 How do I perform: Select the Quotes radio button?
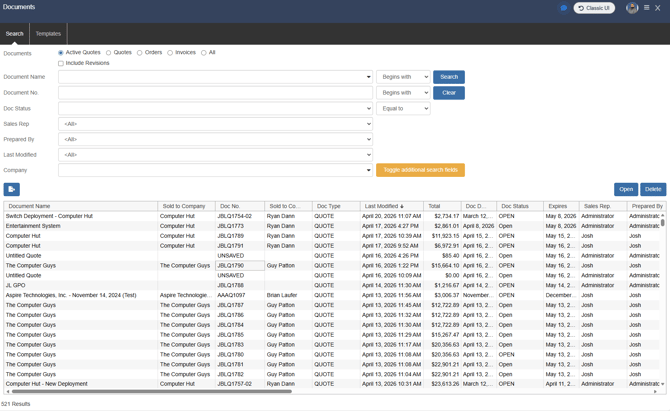point(109,53)
